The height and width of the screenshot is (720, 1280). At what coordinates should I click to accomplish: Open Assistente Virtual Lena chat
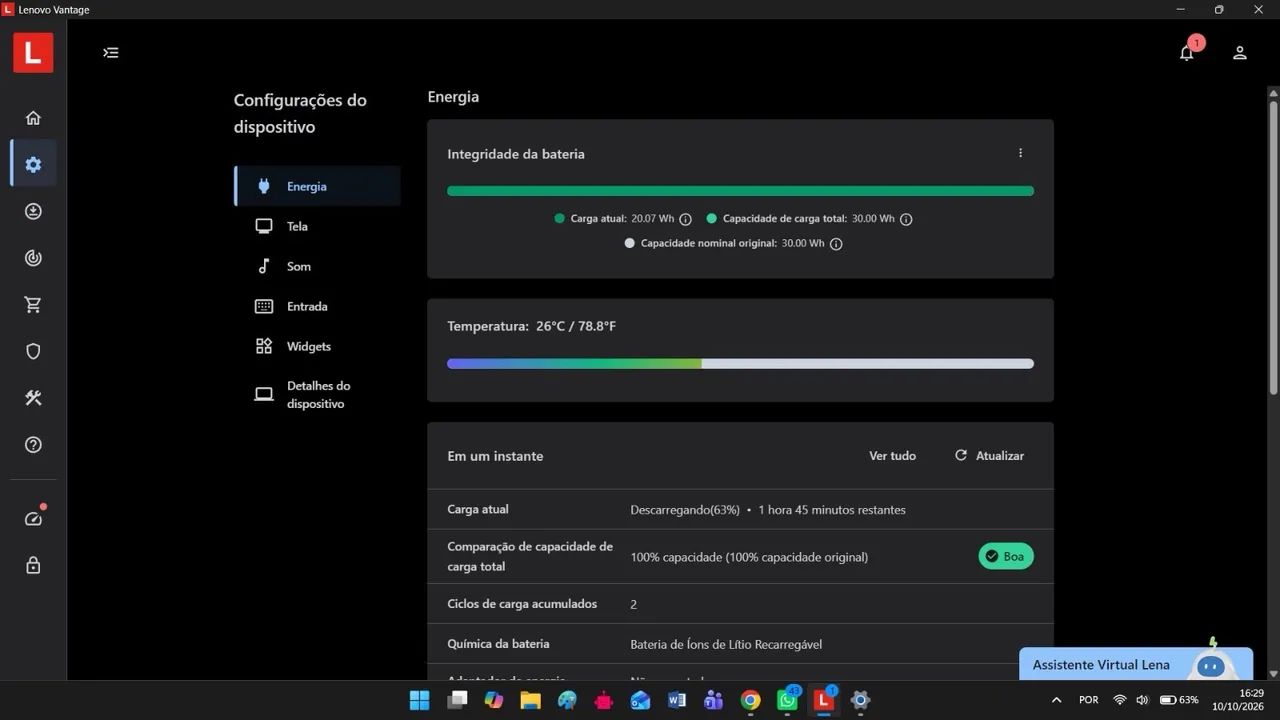[x=1136, y=664]
